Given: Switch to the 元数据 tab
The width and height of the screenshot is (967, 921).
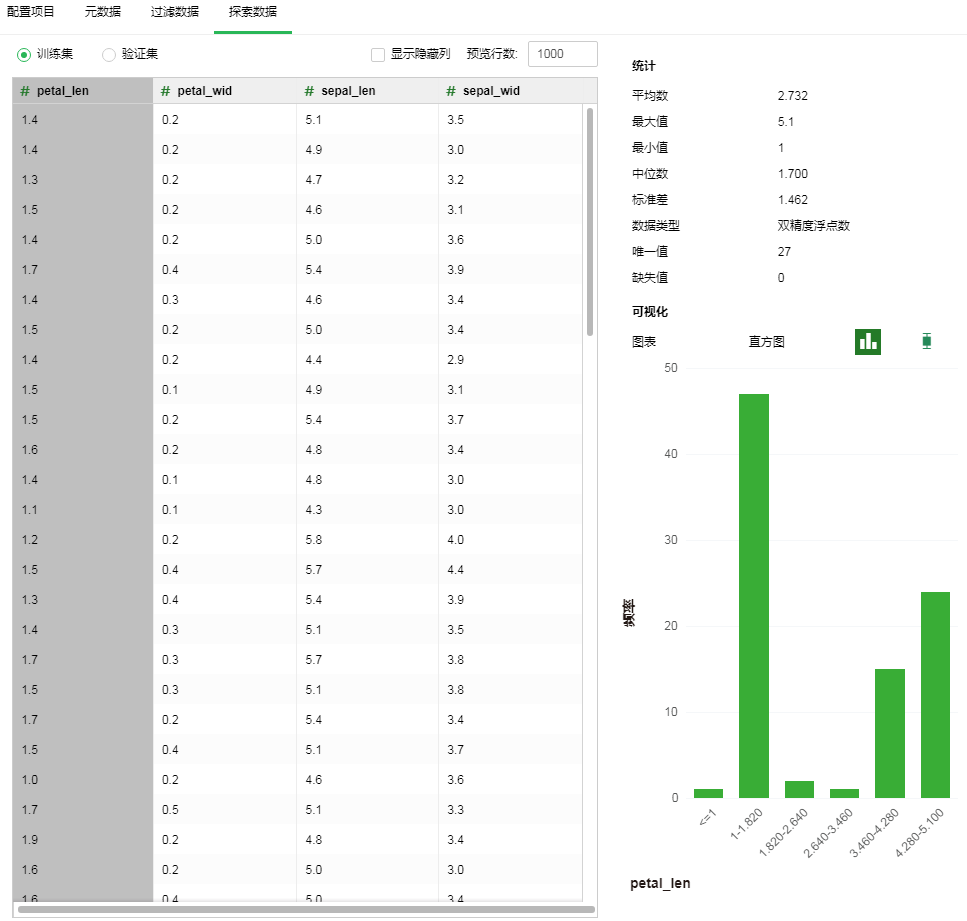Looking at the screenshot, I should (x=102, y=12).
